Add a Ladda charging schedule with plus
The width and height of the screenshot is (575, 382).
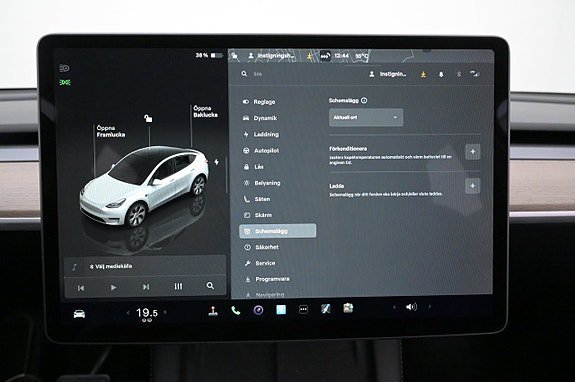(x=473, y=186)
